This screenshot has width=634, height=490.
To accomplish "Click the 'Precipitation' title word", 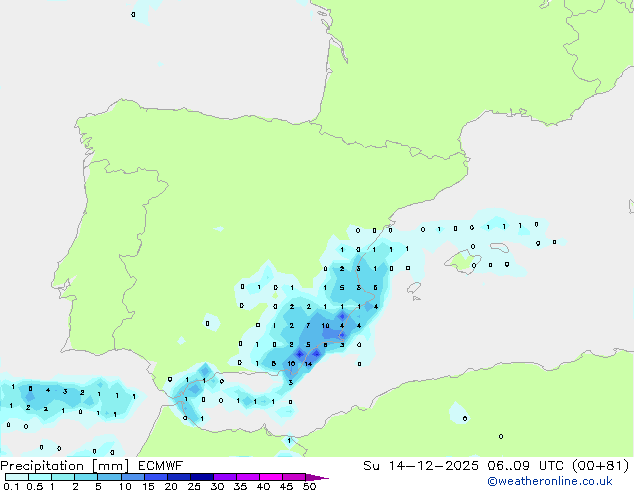I will pos(42,466).
